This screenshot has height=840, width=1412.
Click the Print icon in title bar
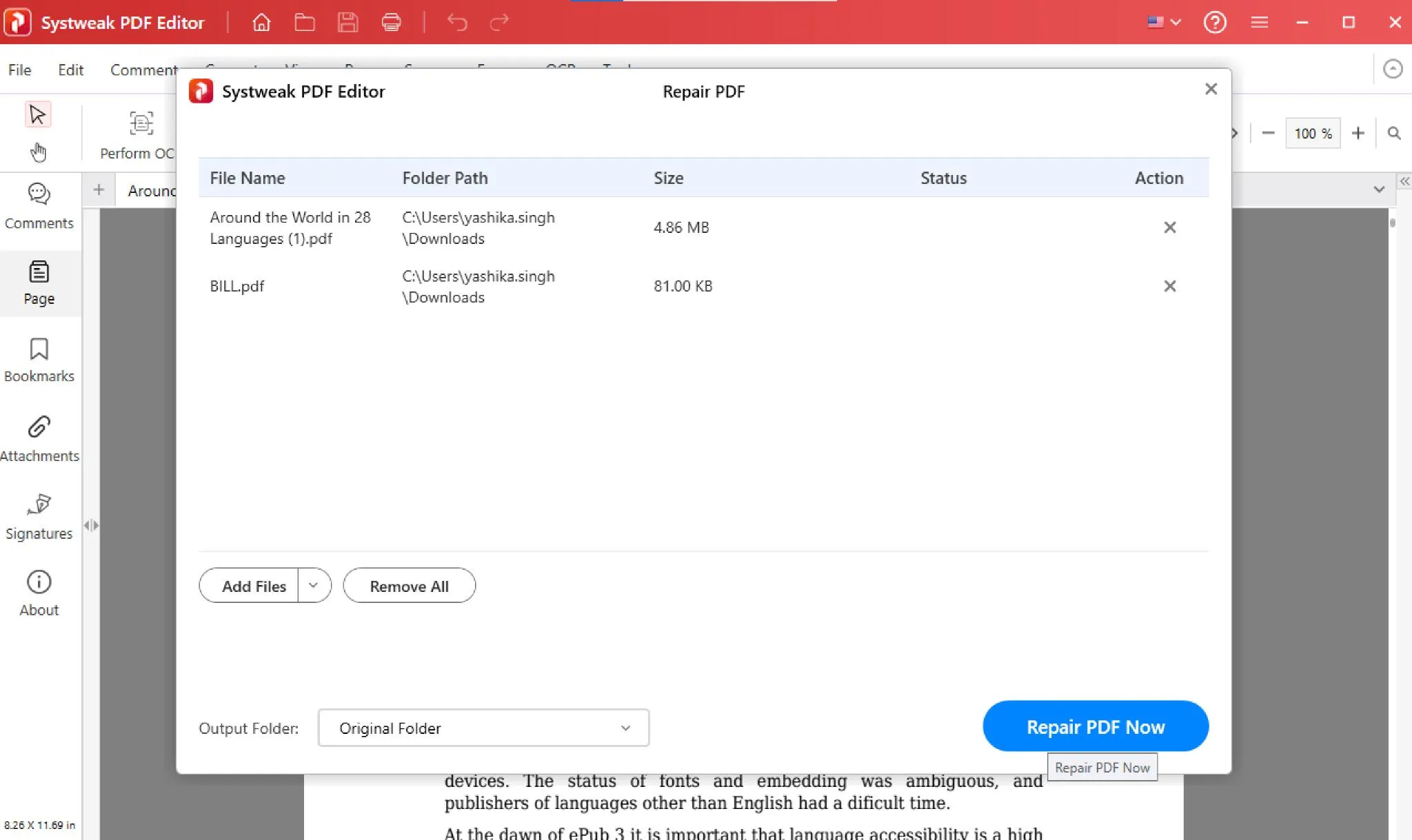391,23
